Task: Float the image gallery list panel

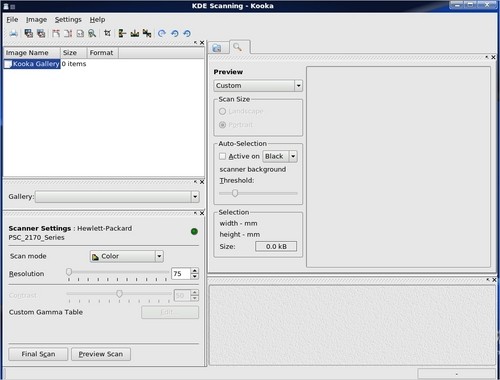Action: [x=196, y=43]
